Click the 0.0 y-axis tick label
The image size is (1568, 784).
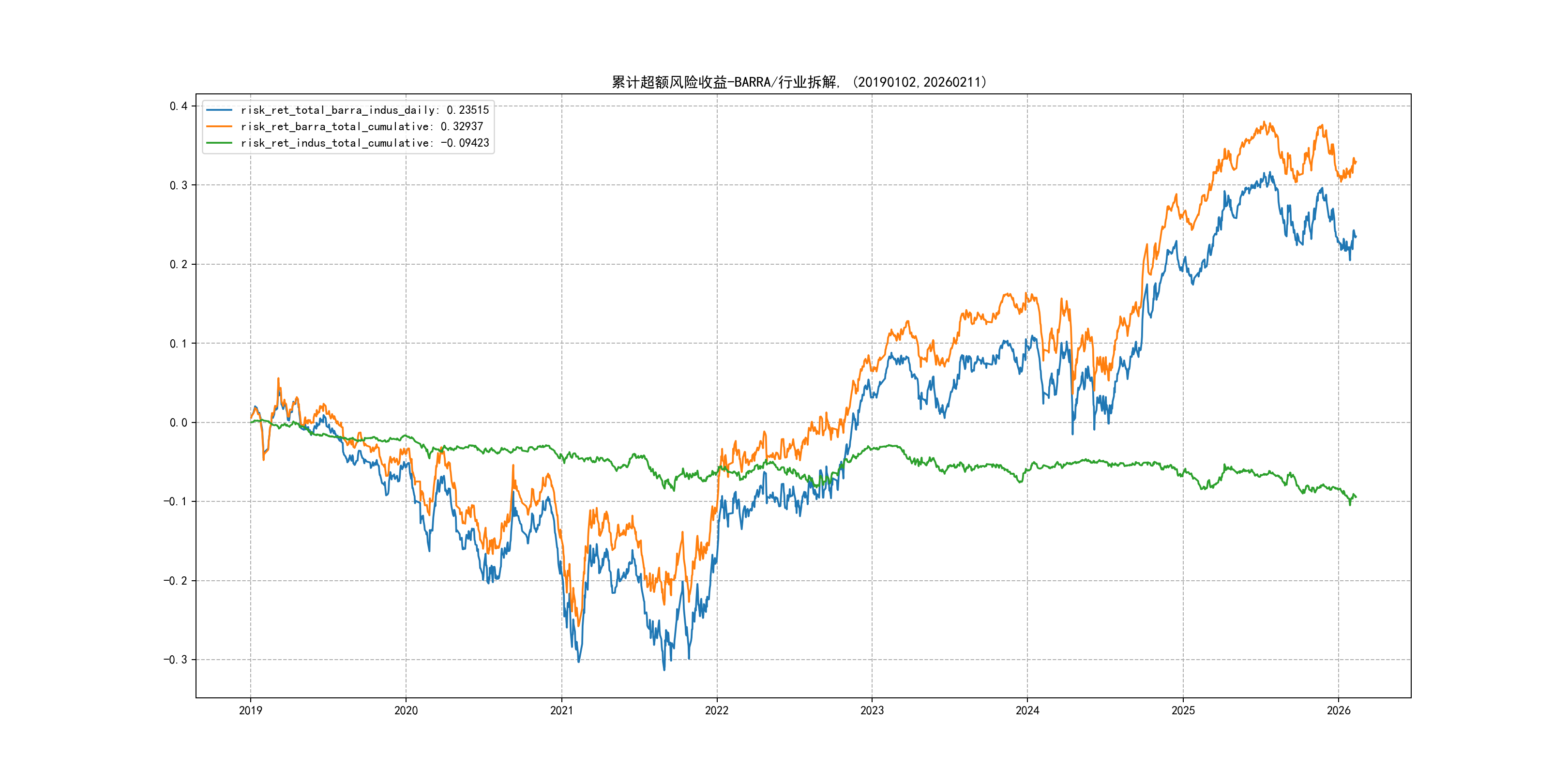point(179,422)
